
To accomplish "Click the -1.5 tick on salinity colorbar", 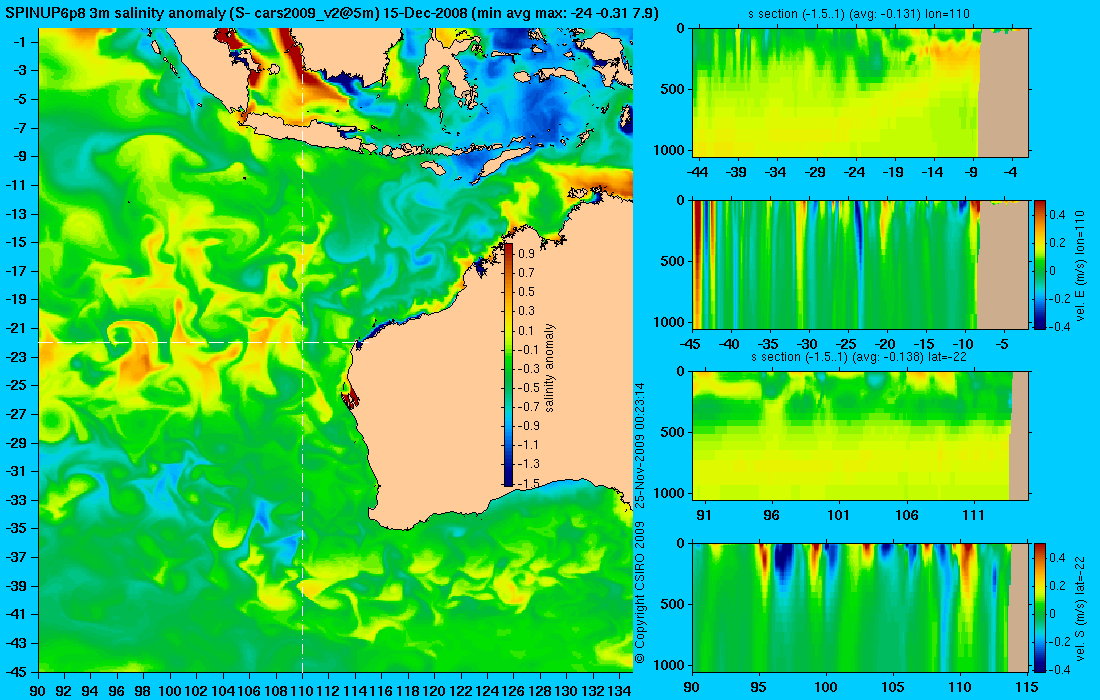I will 528,483.
